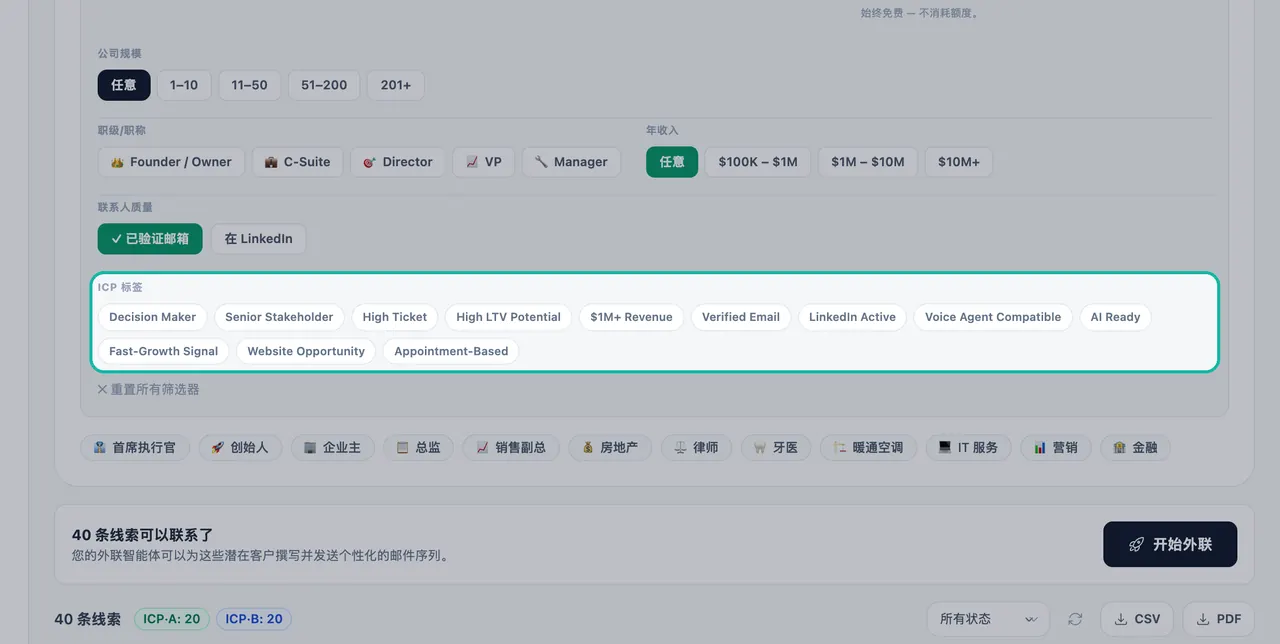Filter leads by ICP-A: 20 badge
The height and width of the screenshot is (644, 1280).
pos(171,619)
